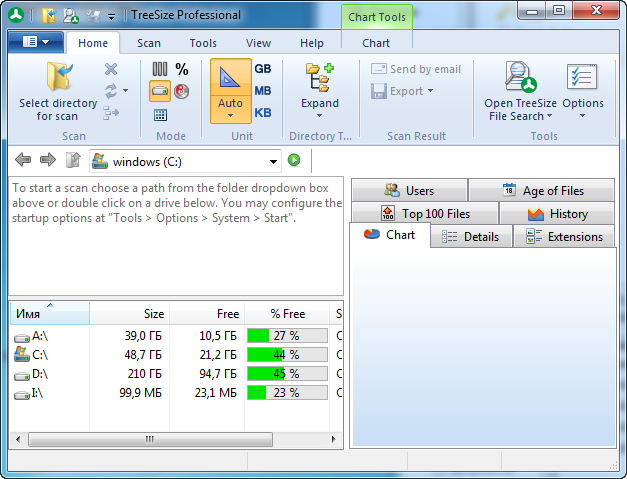The width and height of the screenshot is (627, 479).
Task: Open the Users tab
Action: click(409, 190)
